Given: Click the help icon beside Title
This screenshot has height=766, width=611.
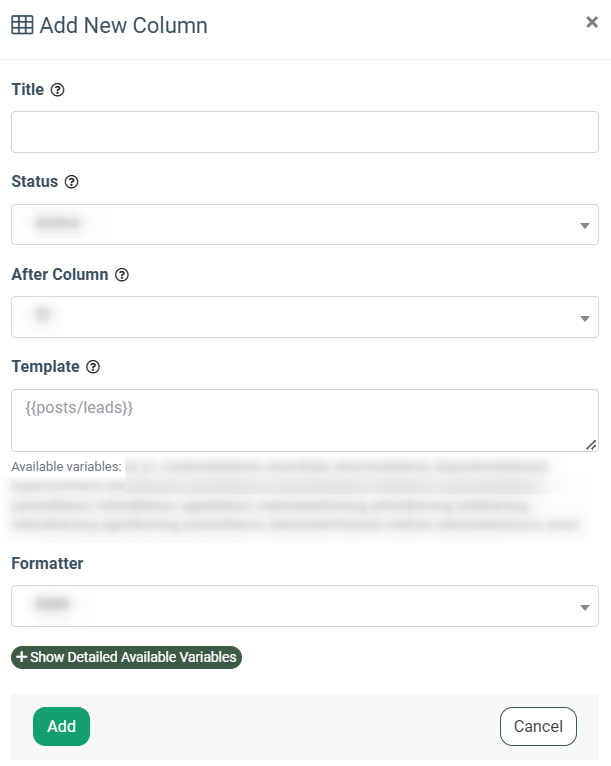Looking at the screenshot, I should tap(57, 90).
